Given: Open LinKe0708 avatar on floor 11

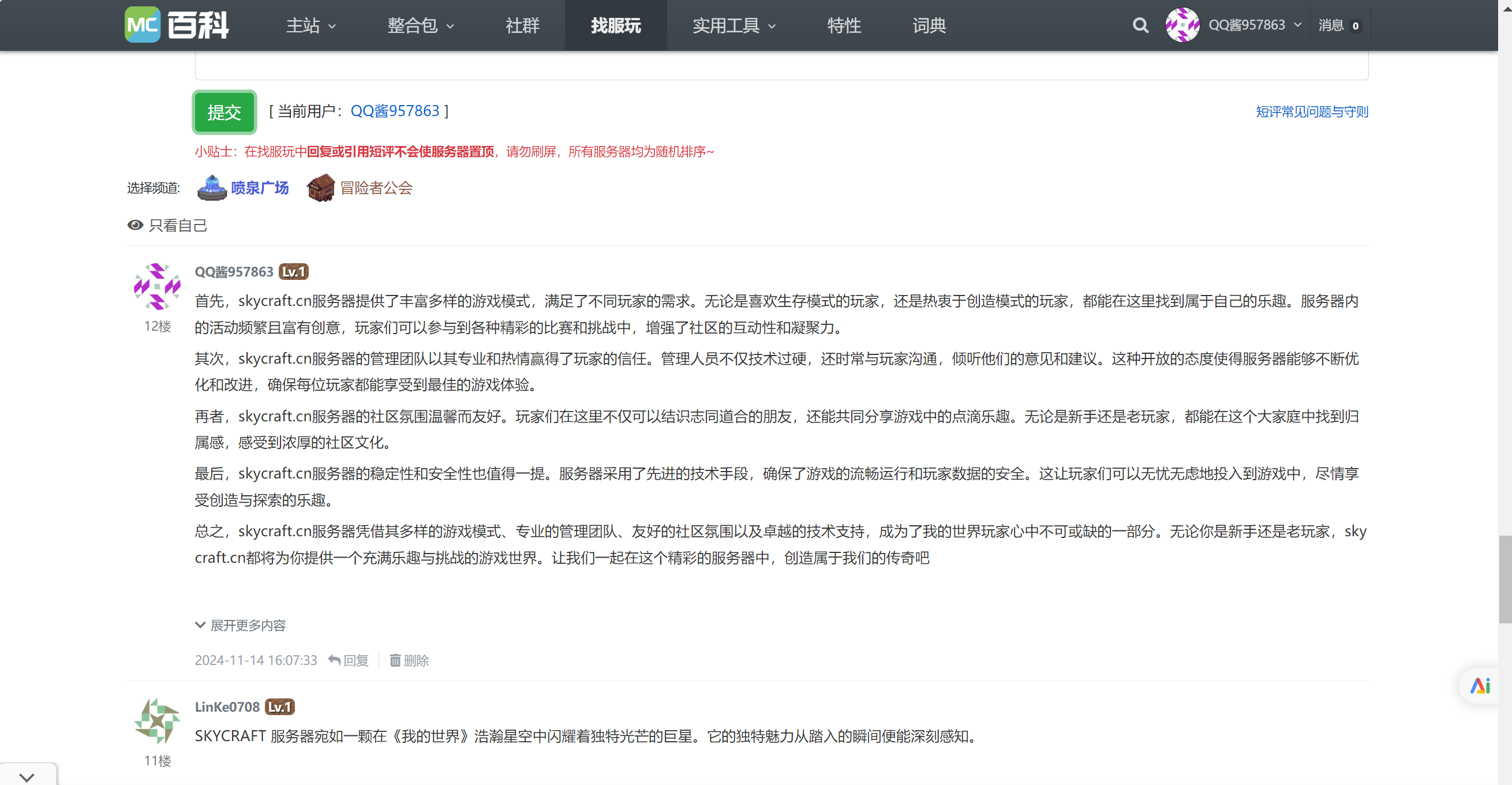Looking at the screenshot, I should pyautogui.click(x=158, y=721).
